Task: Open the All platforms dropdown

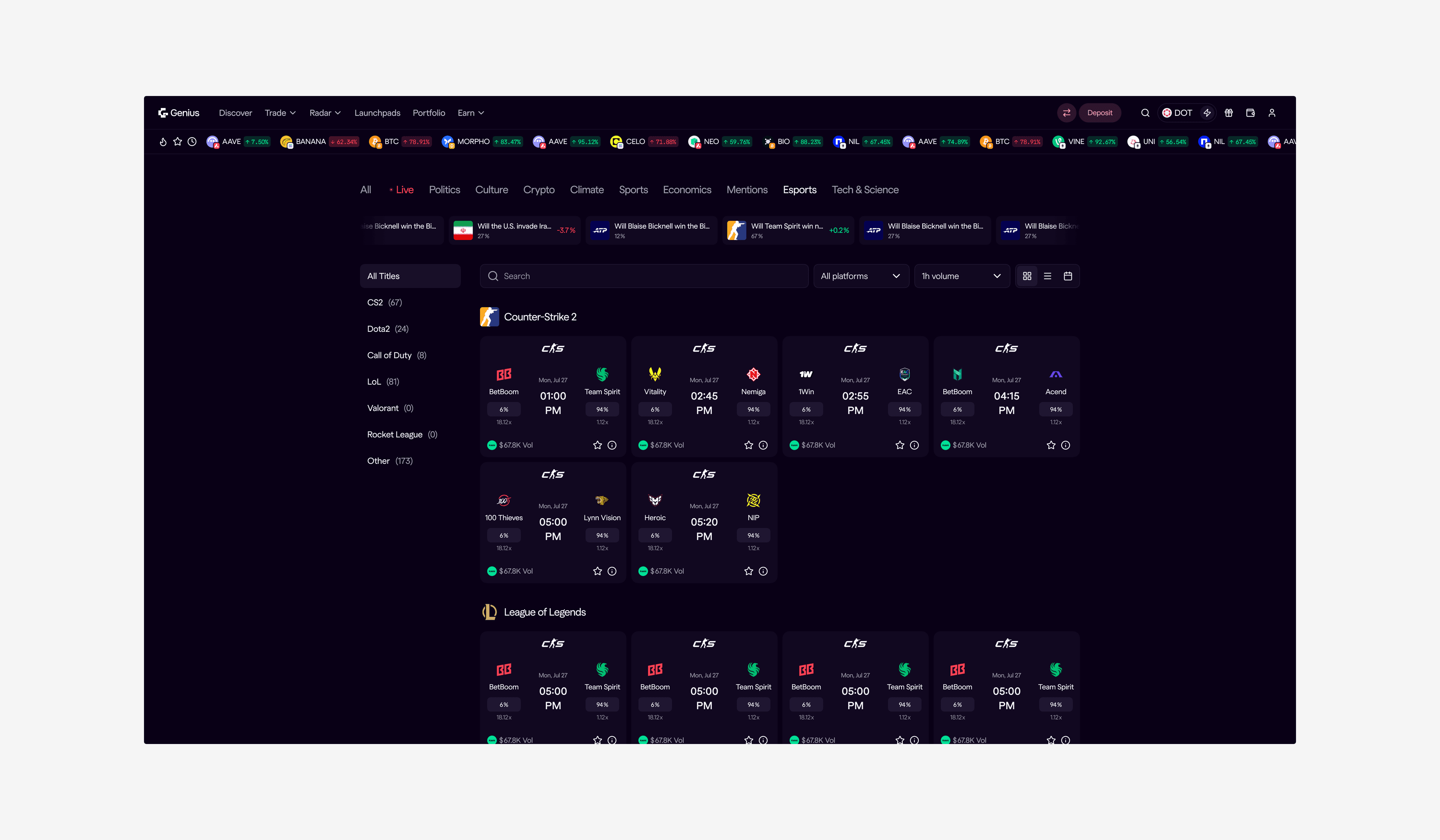Action: [861, 276]
